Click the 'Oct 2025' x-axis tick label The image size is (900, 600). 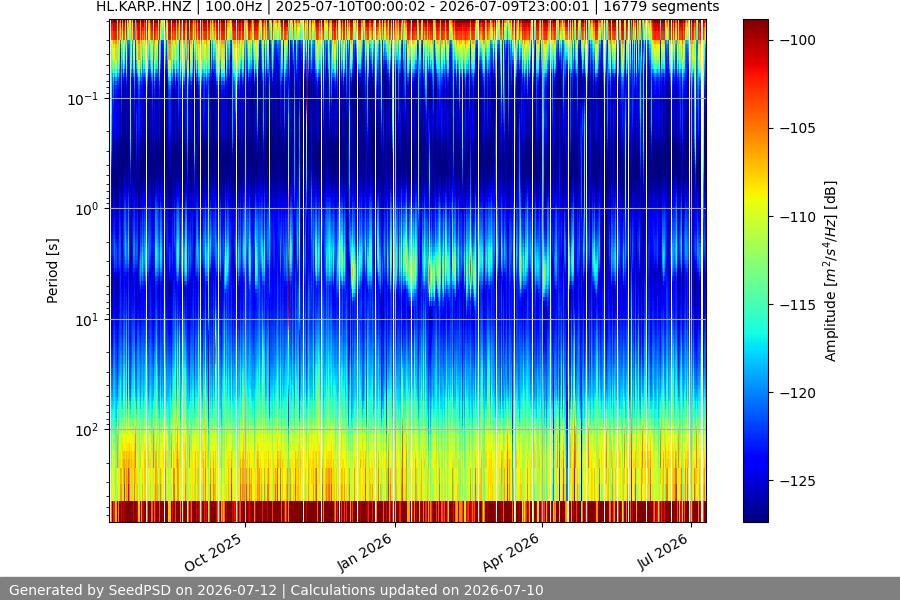tap(214, 552)
